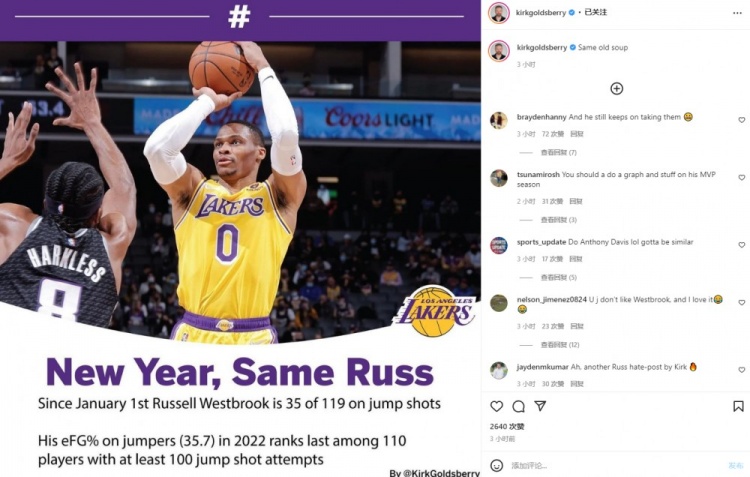Like the post with heart icon
750x477 pixels.
(496, 406)
